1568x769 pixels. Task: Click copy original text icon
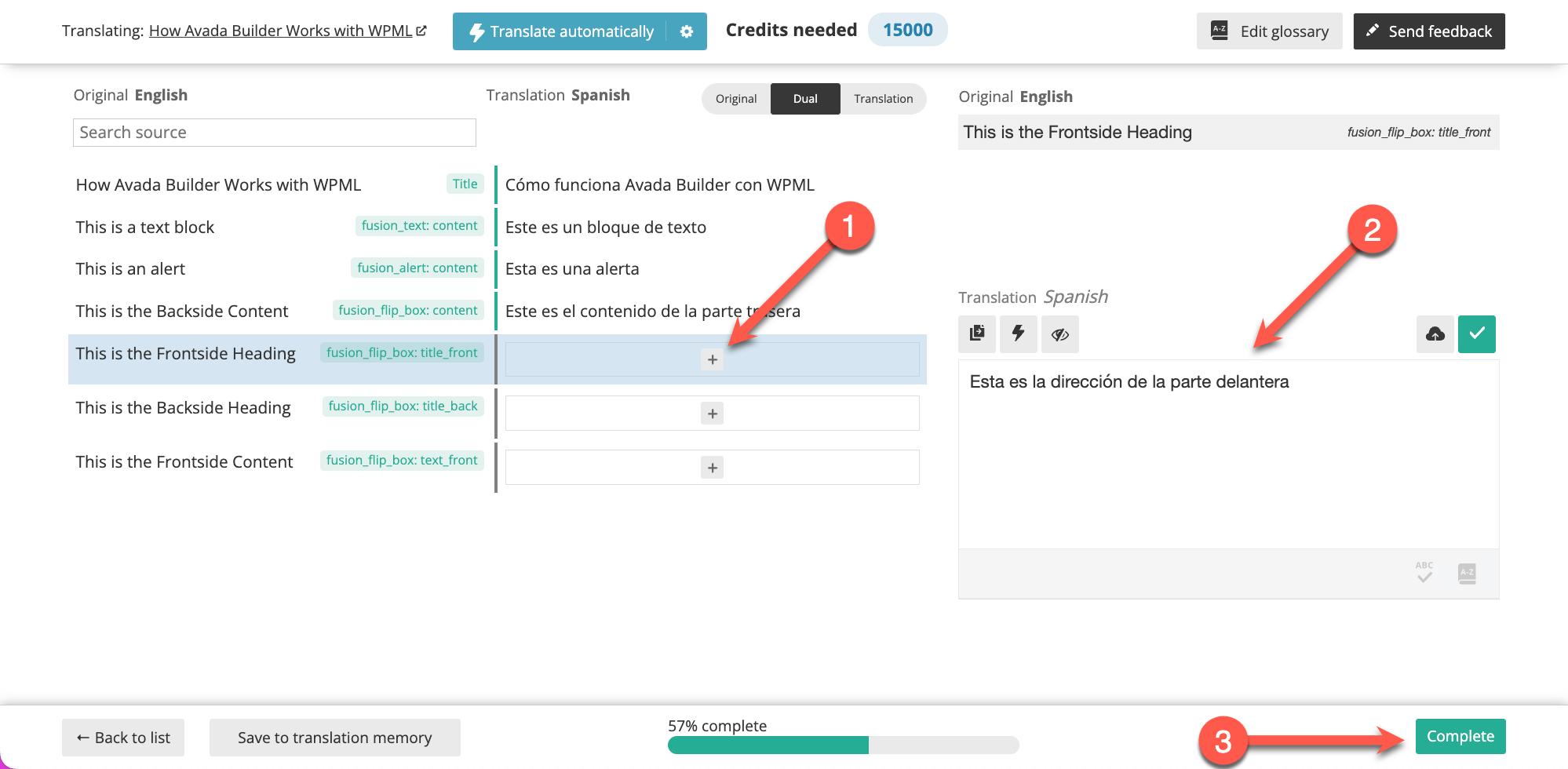tap(977, 333)
